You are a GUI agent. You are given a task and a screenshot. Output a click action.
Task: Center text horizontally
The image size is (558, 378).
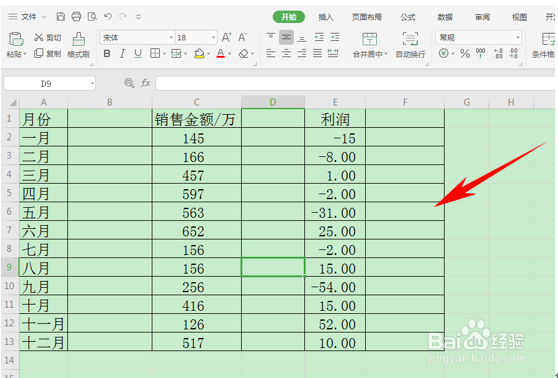pos(286,54)
